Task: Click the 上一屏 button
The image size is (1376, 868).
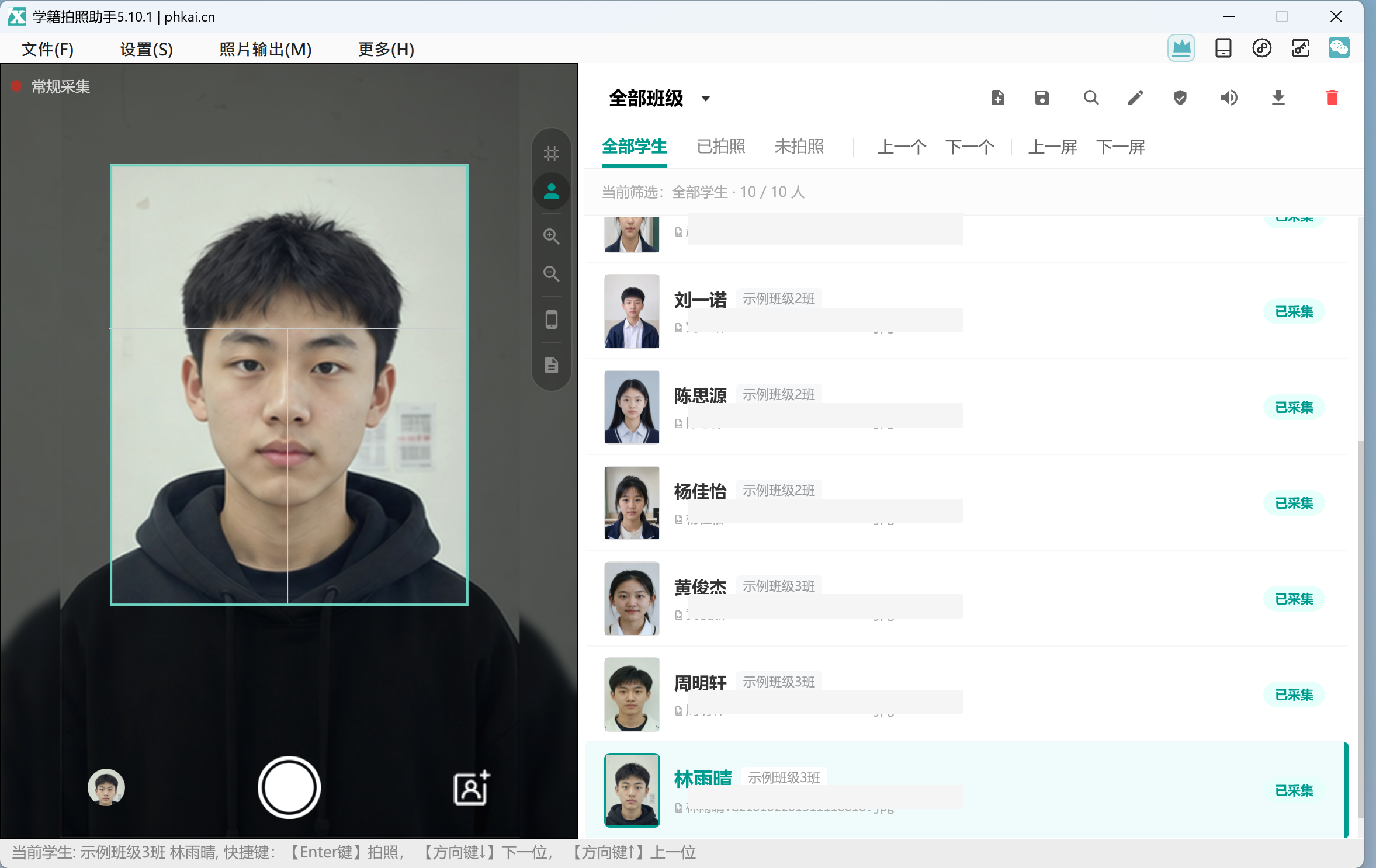Action: click(1052, 147)
